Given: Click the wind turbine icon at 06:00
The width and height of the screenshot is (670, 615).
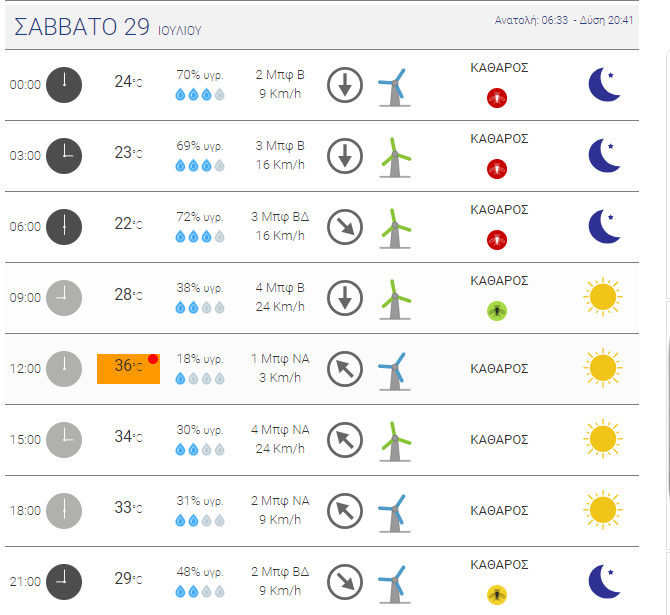Looking at the screenshot, I should pos(395,228).
